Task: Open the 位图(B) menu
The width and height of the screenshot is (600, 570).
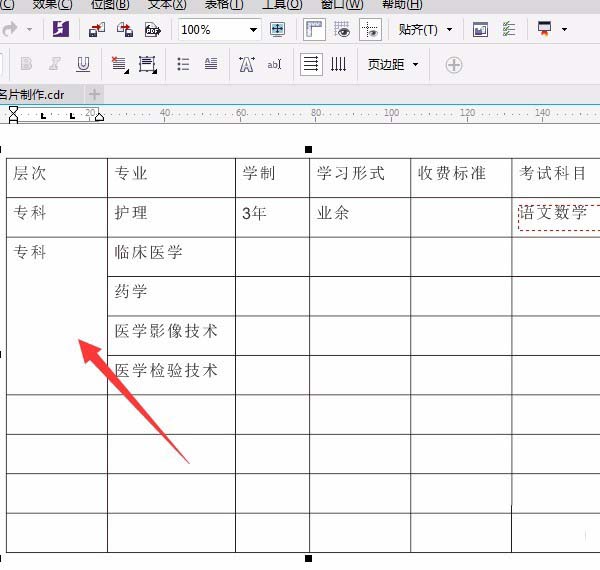Action: [x=110, y=4]
